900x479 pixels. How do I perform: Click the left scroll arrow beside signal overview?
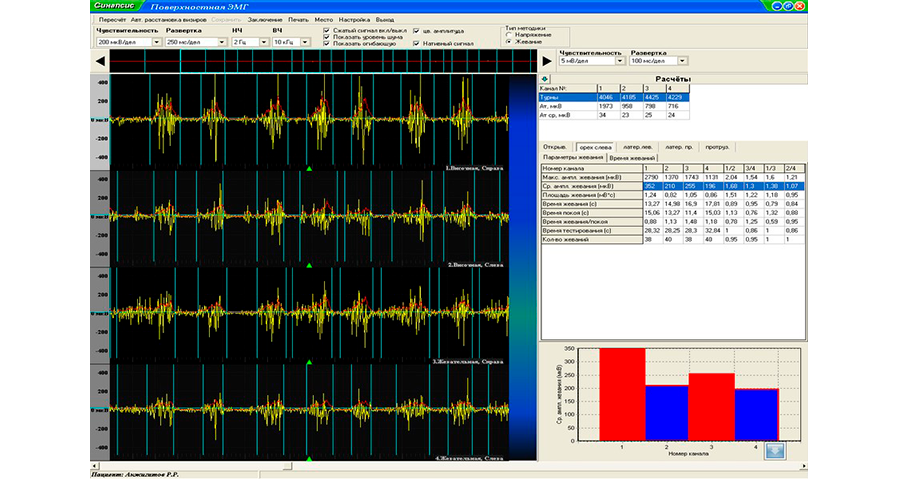(100, 62)
